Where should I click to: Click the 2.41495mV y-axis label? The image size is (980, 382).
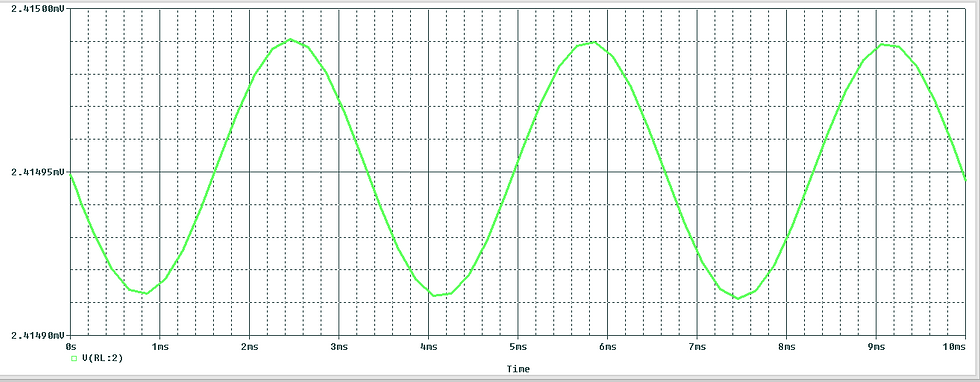tap(37, 172)
